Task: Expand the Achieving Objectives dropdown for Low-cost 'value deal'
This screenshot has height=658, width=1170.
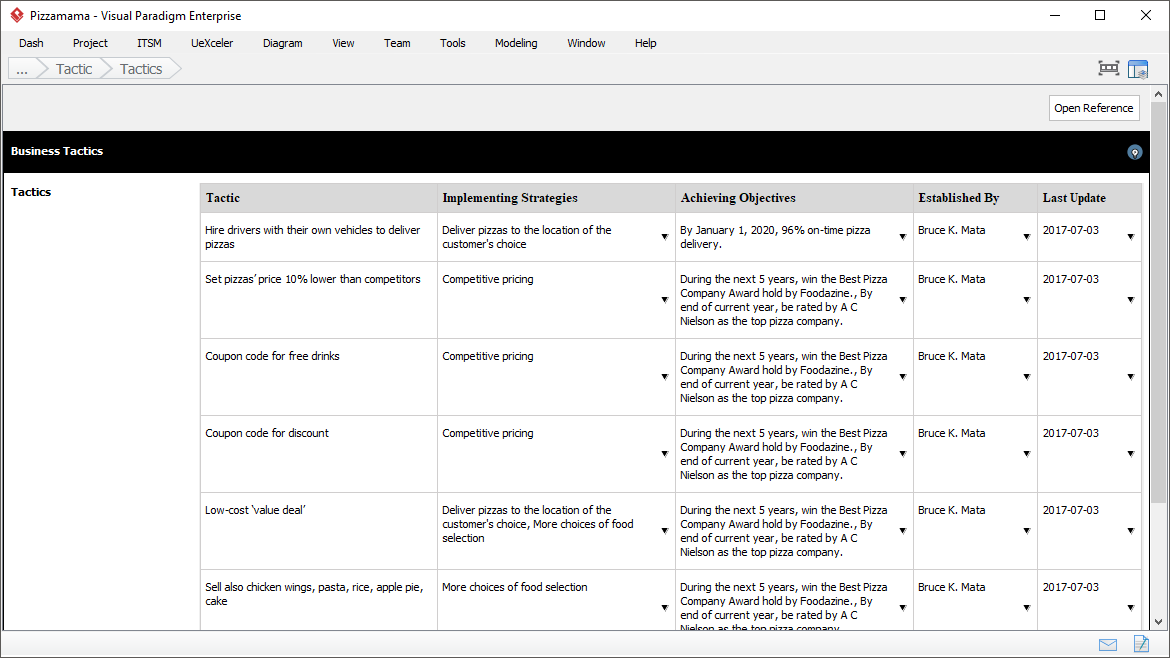Action: 902,532
